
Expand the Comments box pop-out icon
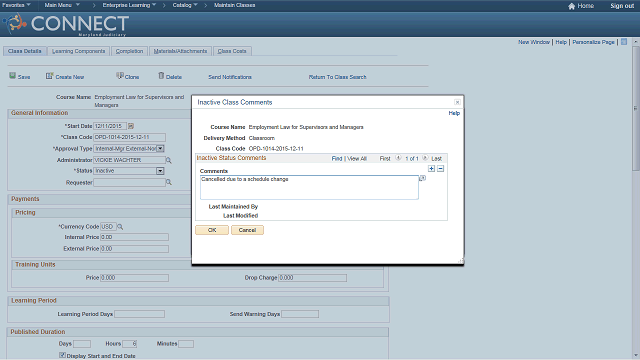point(423,178)
